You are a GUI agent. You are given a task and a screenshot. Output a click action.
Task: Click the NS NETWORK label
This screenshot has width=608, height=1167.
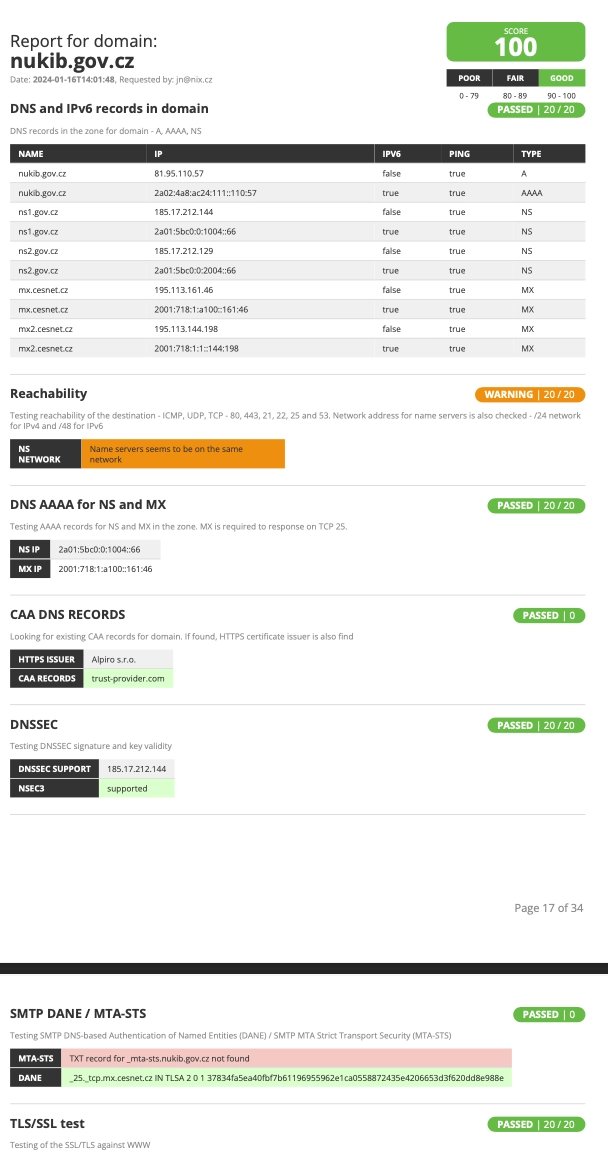pos(40,454)
